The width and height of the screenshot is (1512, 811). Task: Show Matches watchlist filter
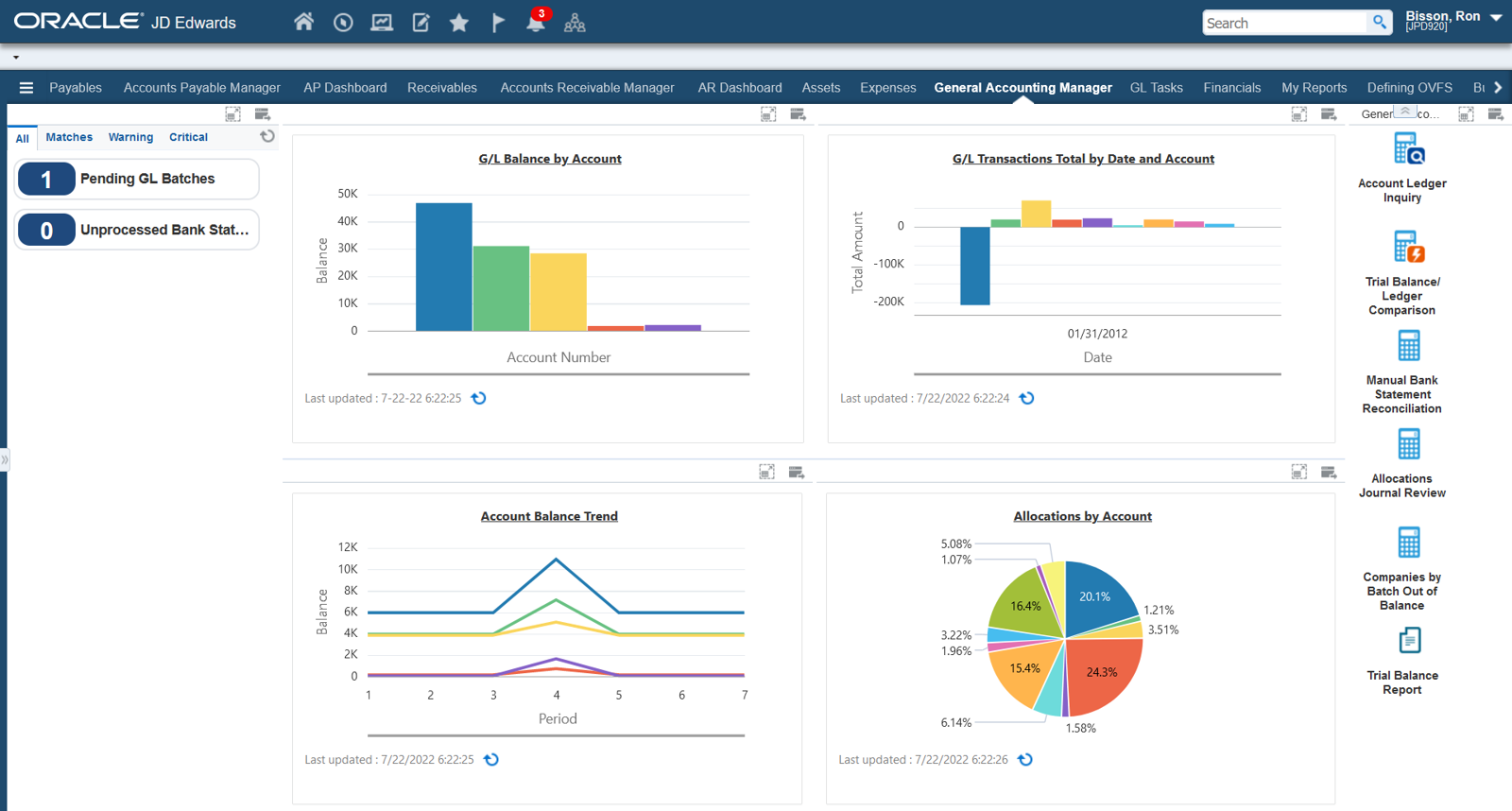[69, 137]
